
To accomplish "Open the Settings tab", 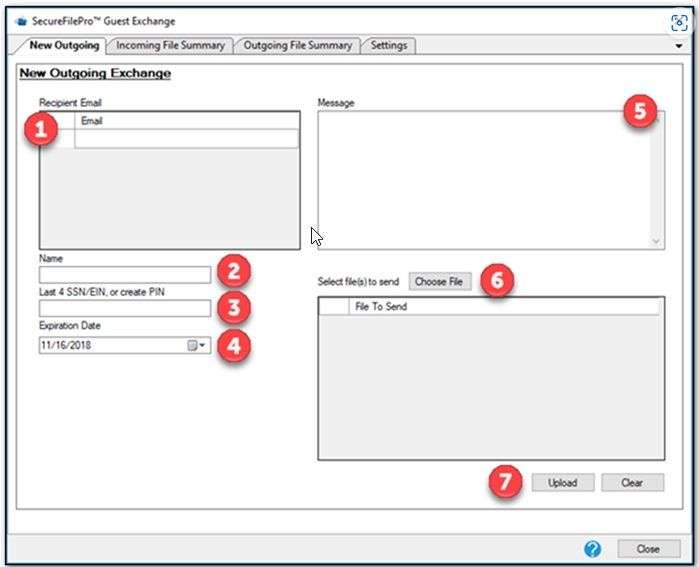I will pyautogui.click(x=388, y=45).
